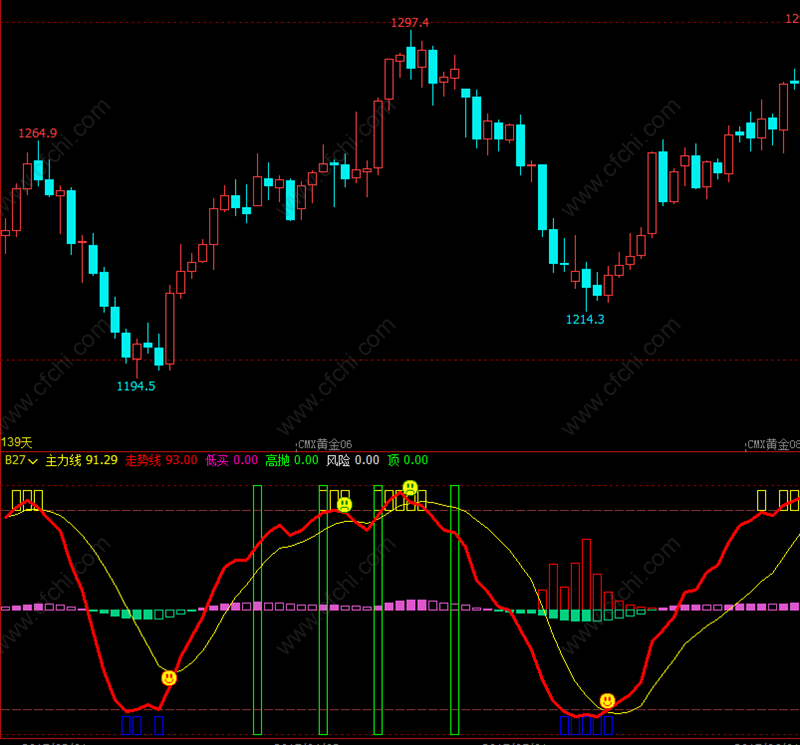Click the 139天 day count label
The width and height of the screenshot is (800, 745).
pos(16,442)
